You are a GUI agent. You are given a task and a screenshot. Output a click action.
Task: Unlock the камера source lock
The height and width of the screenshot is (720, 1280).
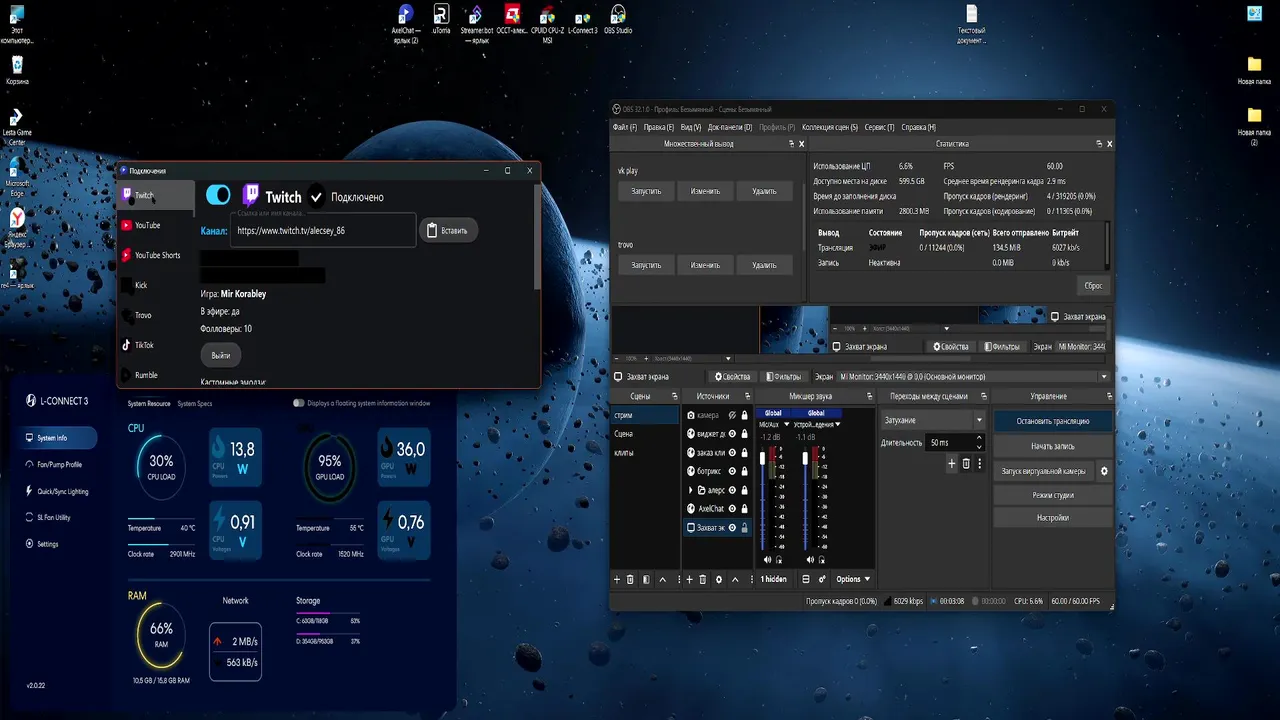[x=745, y=415]
